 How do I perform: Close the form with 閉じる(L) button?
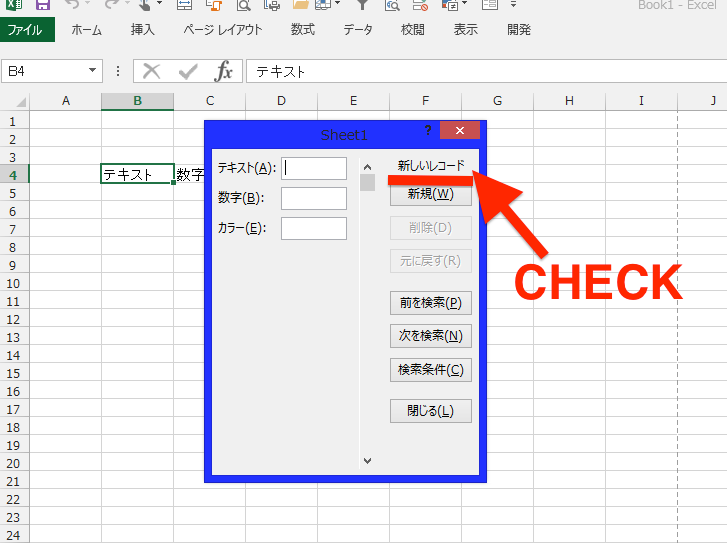pos(430,411)
